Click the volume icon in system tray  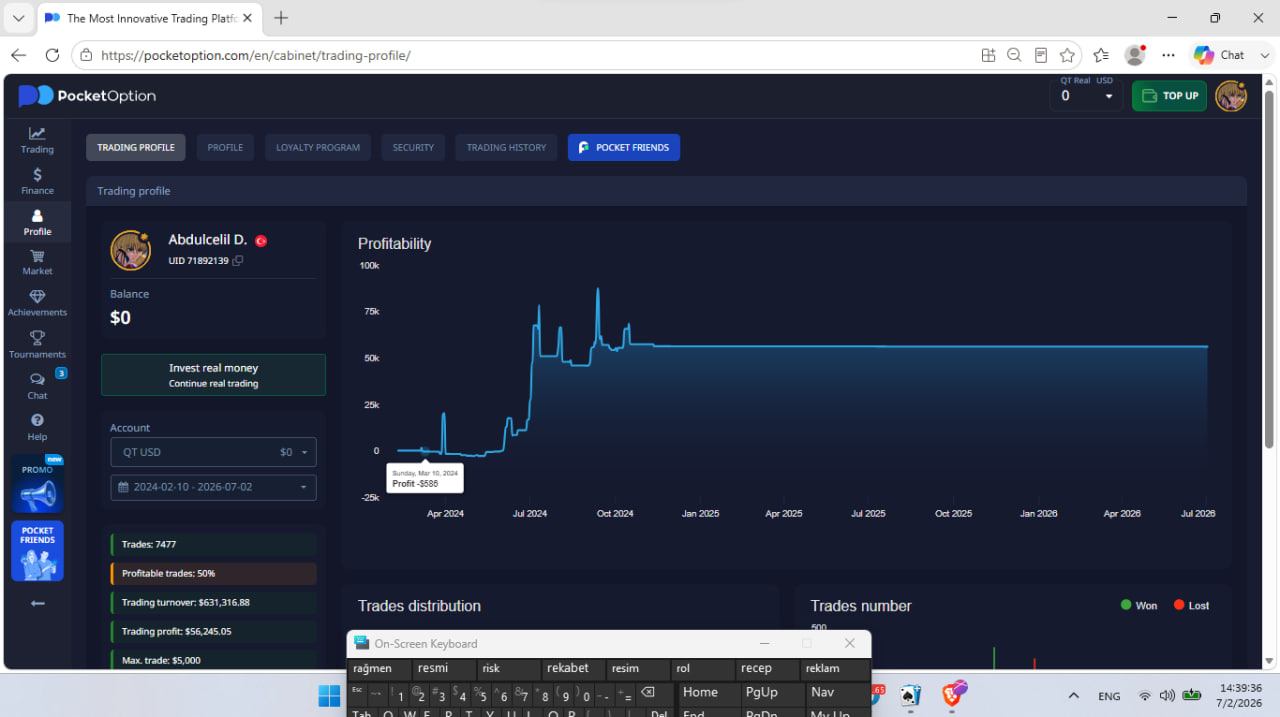tap(1166, 696)
